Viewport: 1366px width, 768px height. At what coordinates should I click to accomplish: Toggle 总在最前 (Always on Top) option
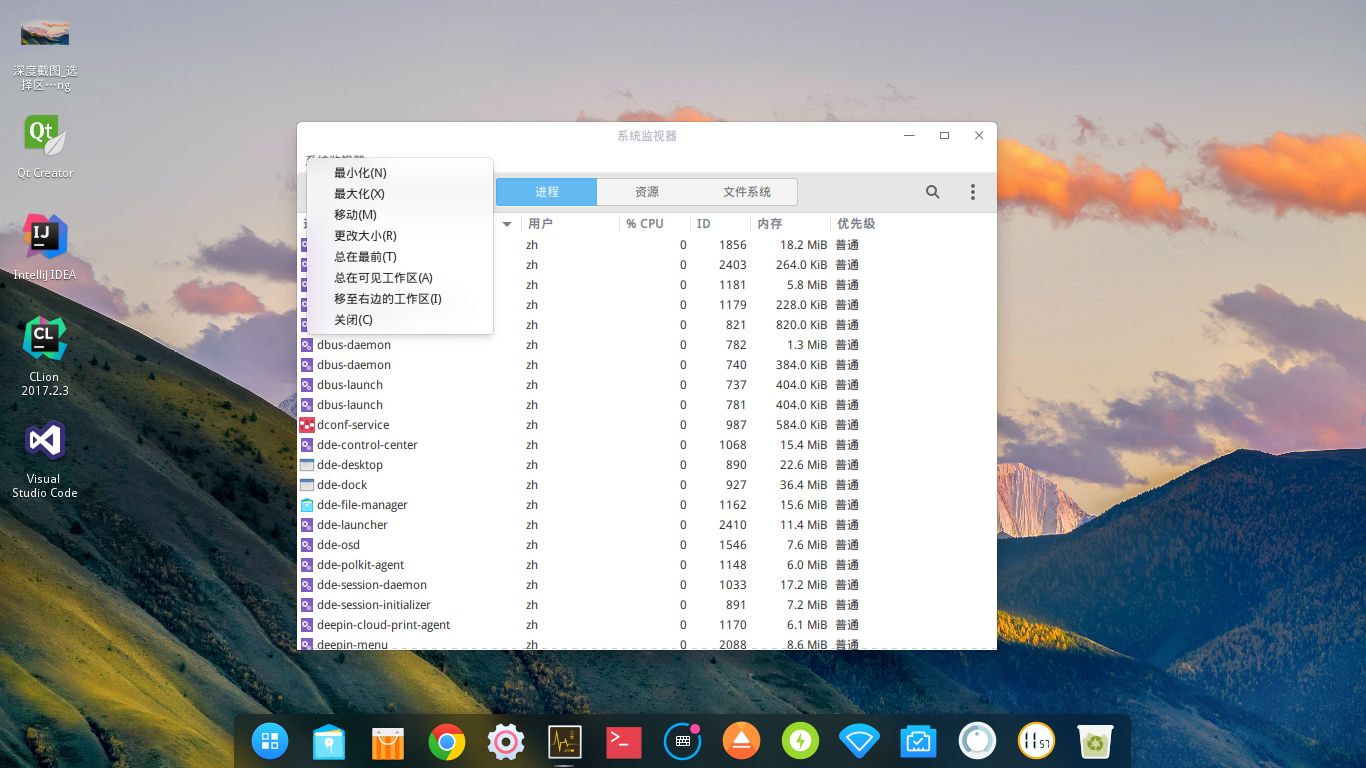(365, 257)
